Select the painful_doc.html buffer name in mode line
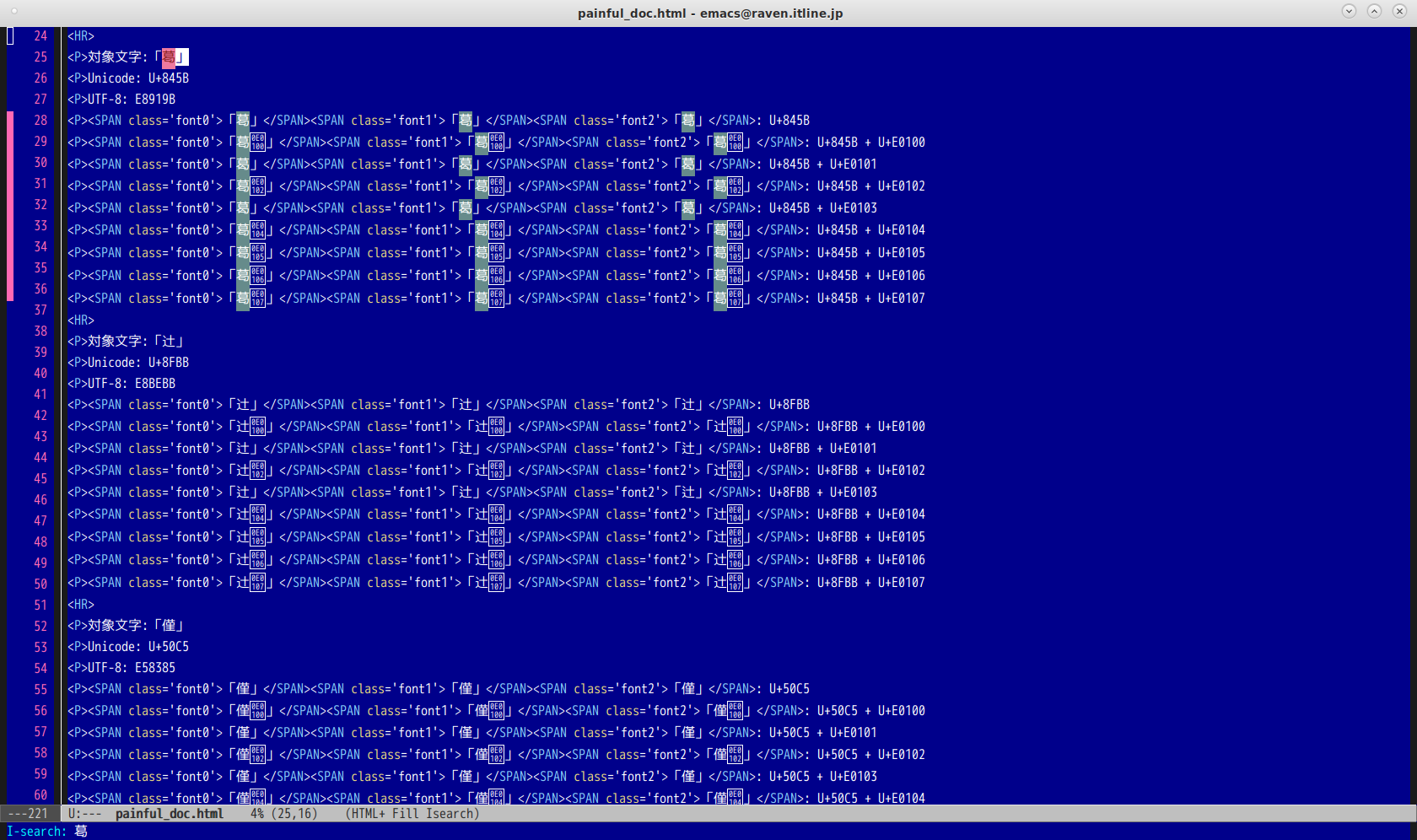 pos(170,814)
